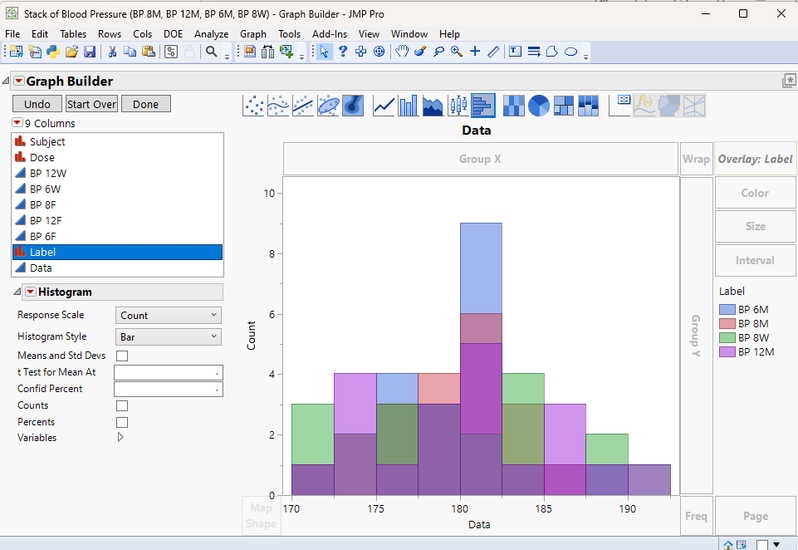Select the Arrow selection tool
The height and width of the screenshot is (550, 798).
[x=324, y=51]
